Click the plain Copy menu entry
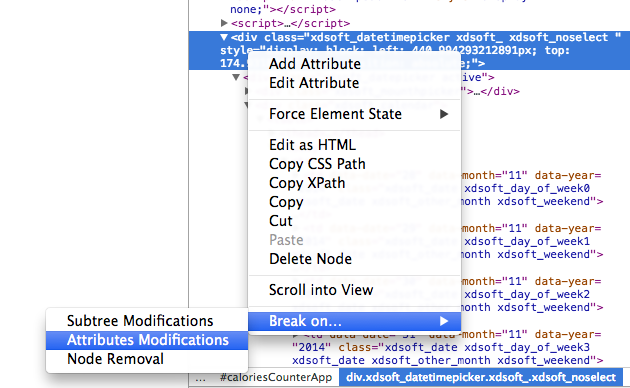630x388 pixels. click(286, 202)
